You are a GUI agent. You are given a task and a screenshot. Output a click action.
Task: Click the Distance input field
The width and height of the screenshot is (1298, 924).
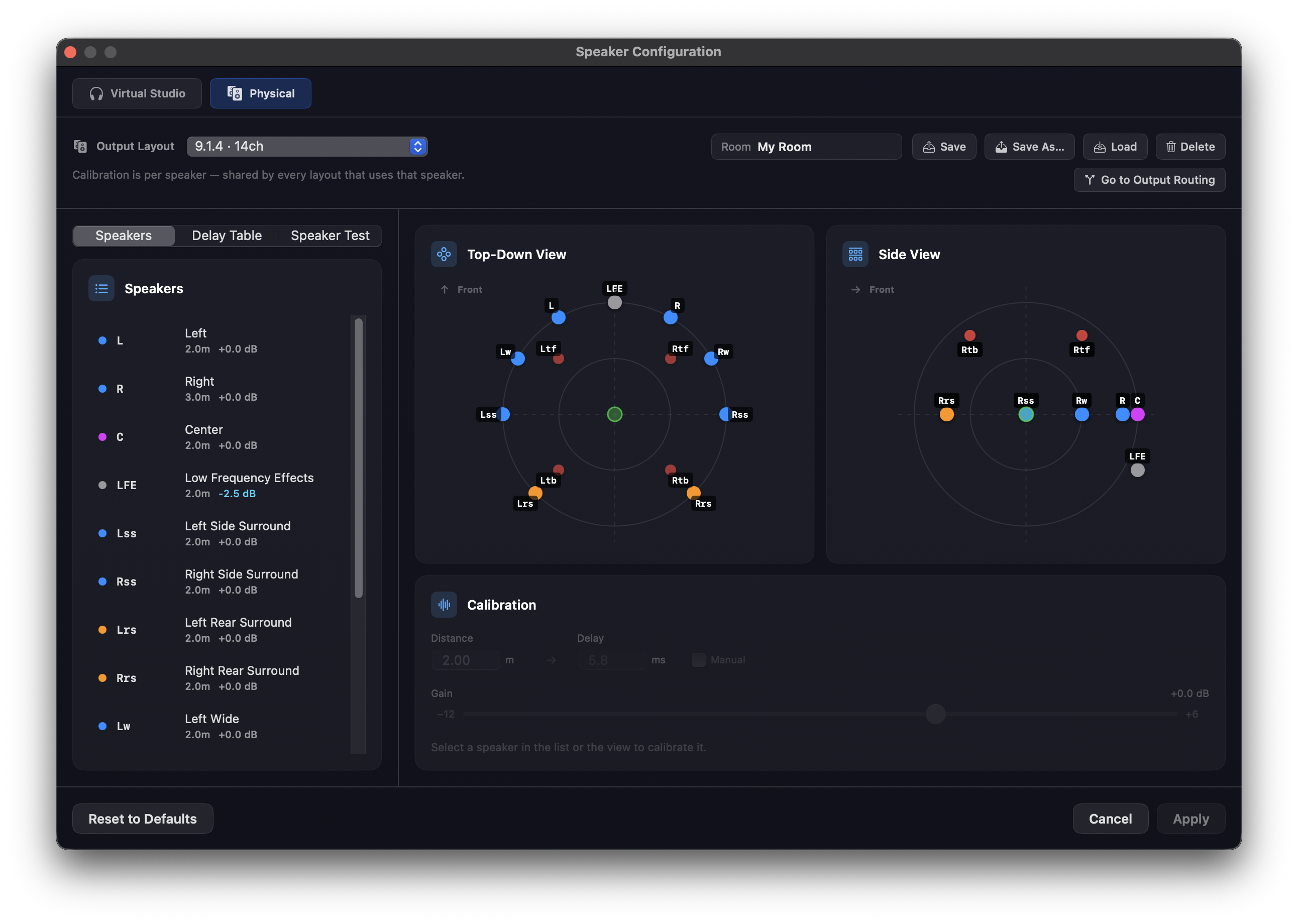click(x=466, y=660)
